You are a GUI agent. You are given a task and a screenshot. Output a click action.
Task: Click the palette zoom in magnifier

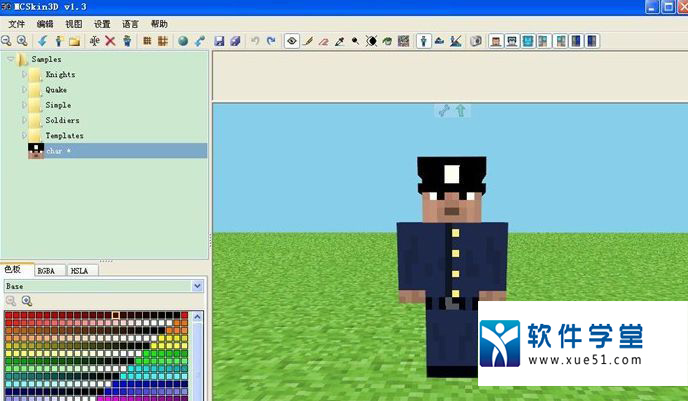[x=27, y=301]
